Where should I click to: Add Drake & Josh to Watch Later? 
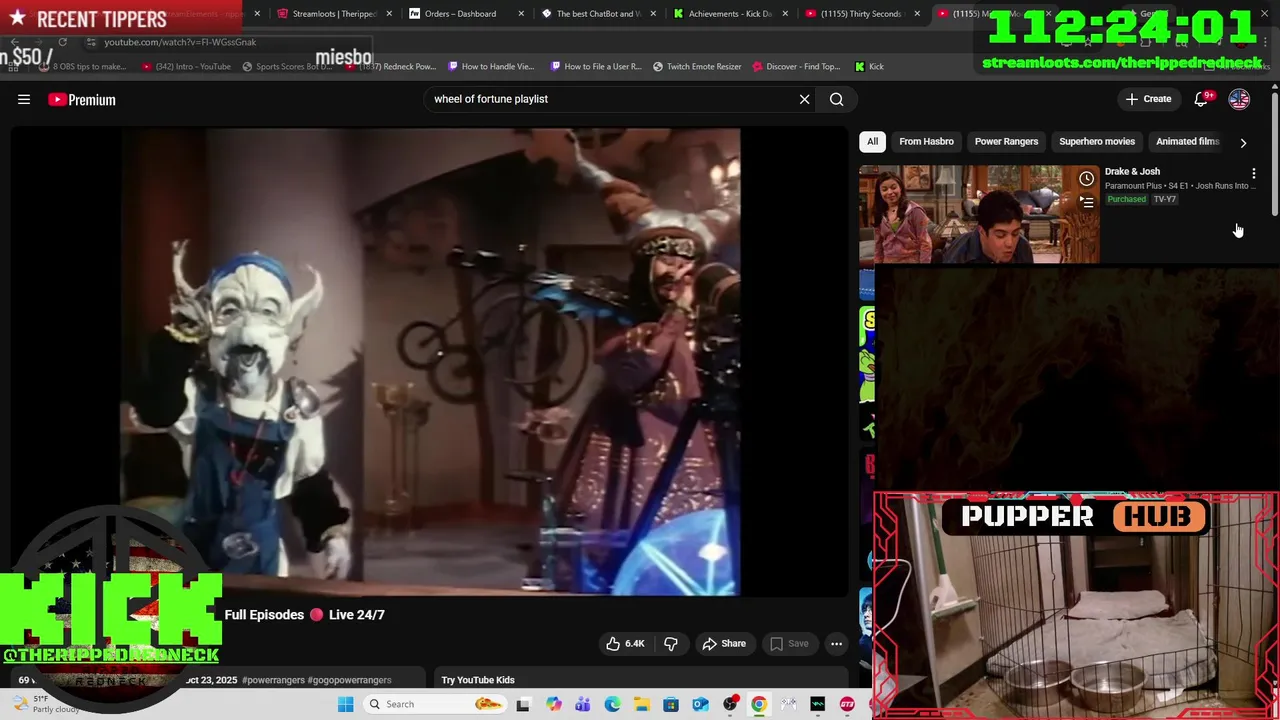click(1087, 179)
